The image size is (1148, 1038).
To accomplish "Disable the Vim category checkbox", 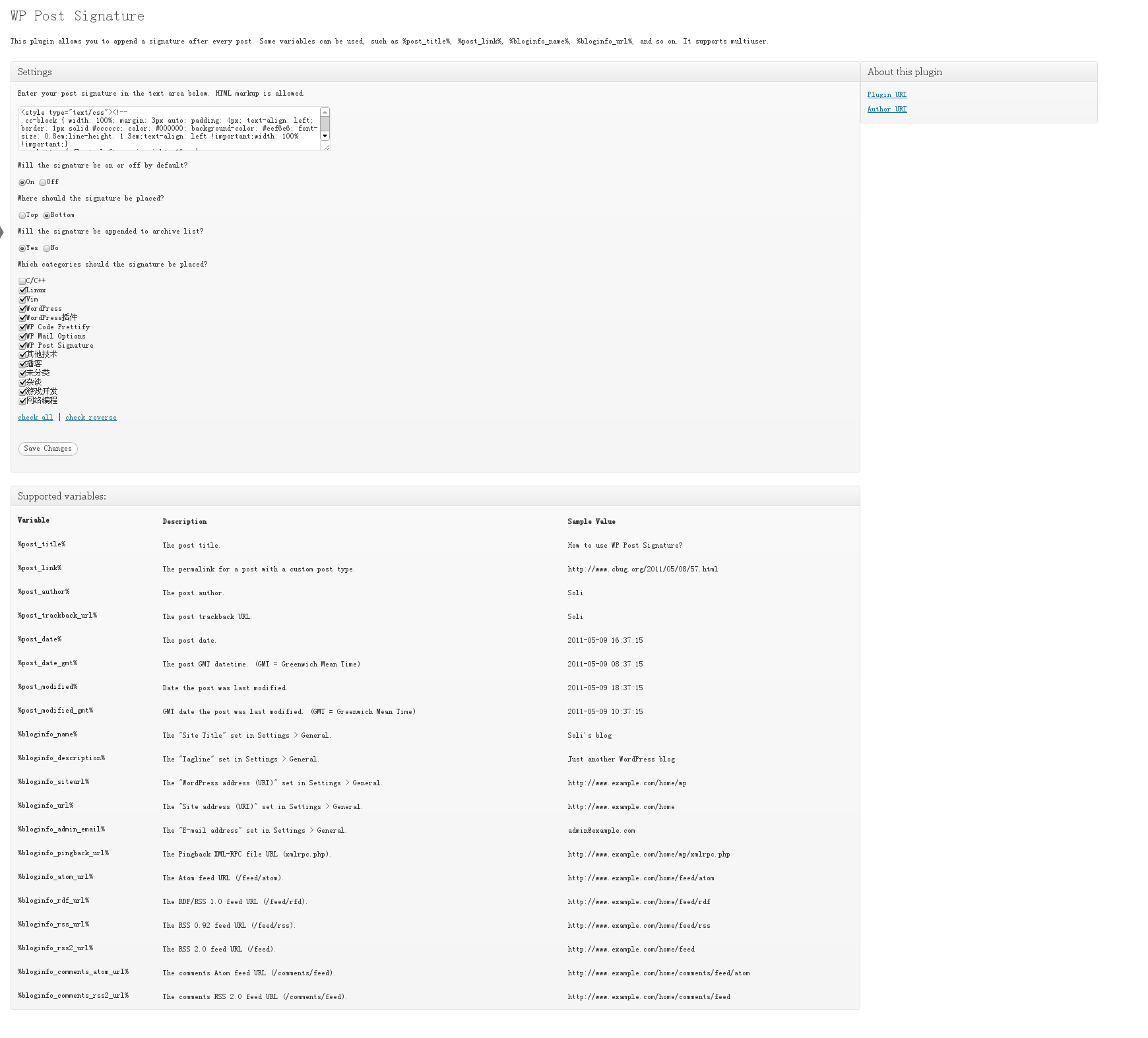I will tap(22, 300).
